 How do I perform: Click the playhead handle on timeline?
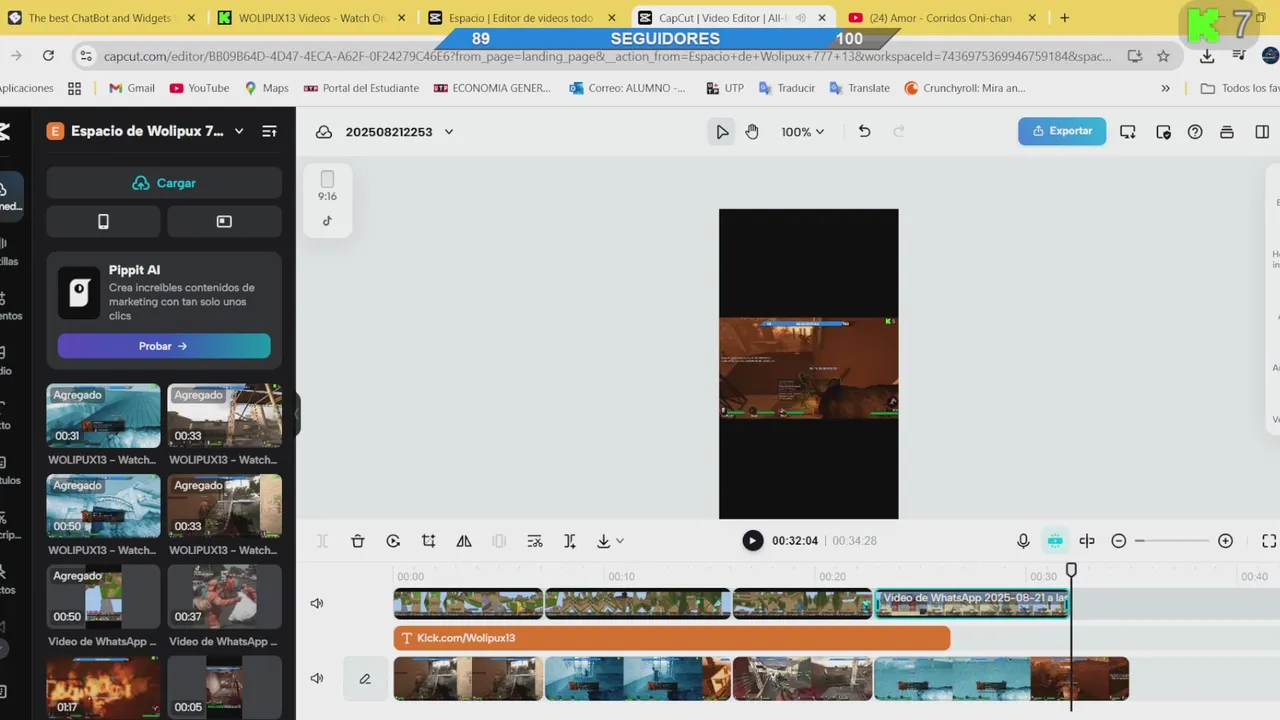pyautogui.click(x=1071, y=570)
